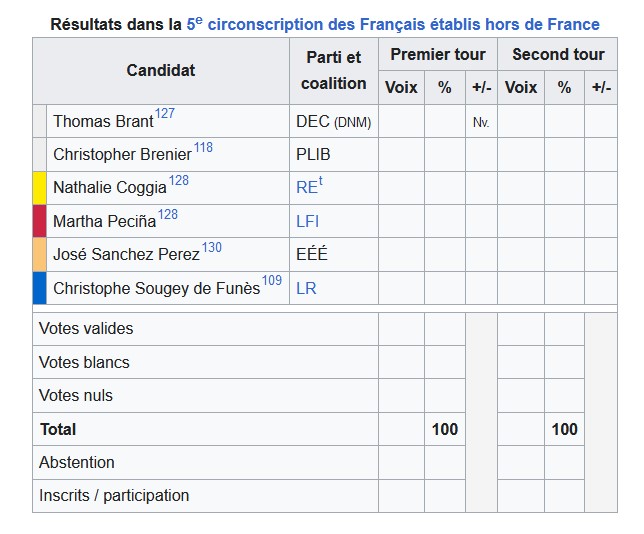Open the LR party link
The width and height of the screenshot is (644, 534).
(x=306, y=288)
